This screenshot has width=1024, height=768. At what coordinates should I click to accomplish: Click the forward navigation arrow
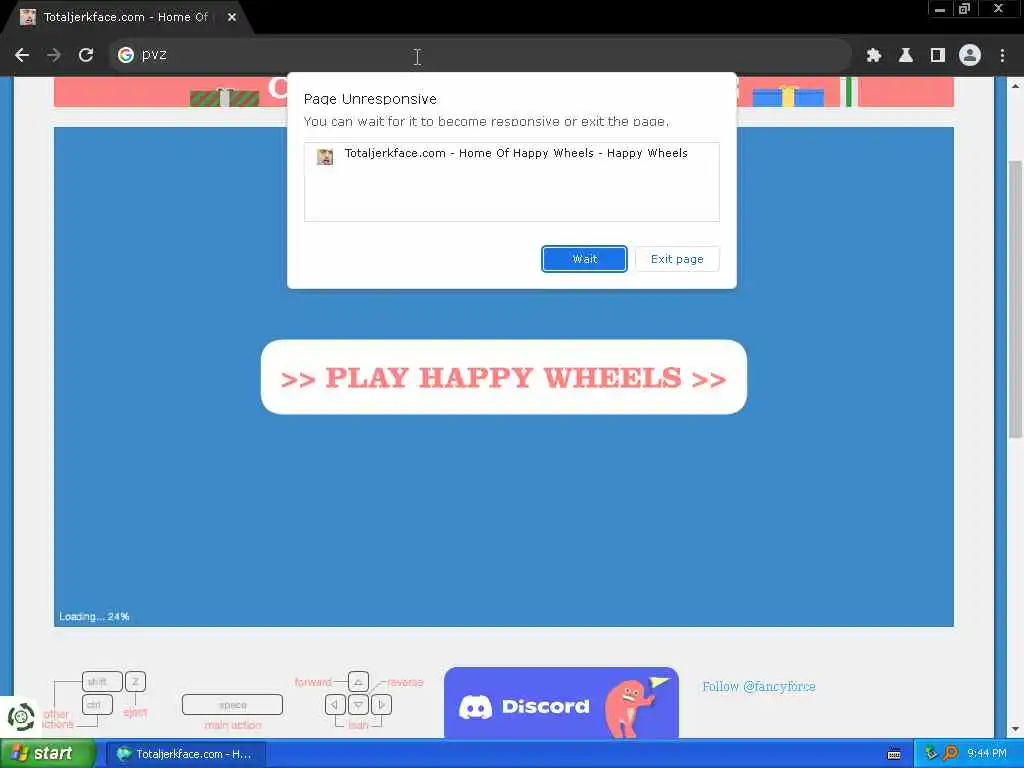(x=54, y=55)
